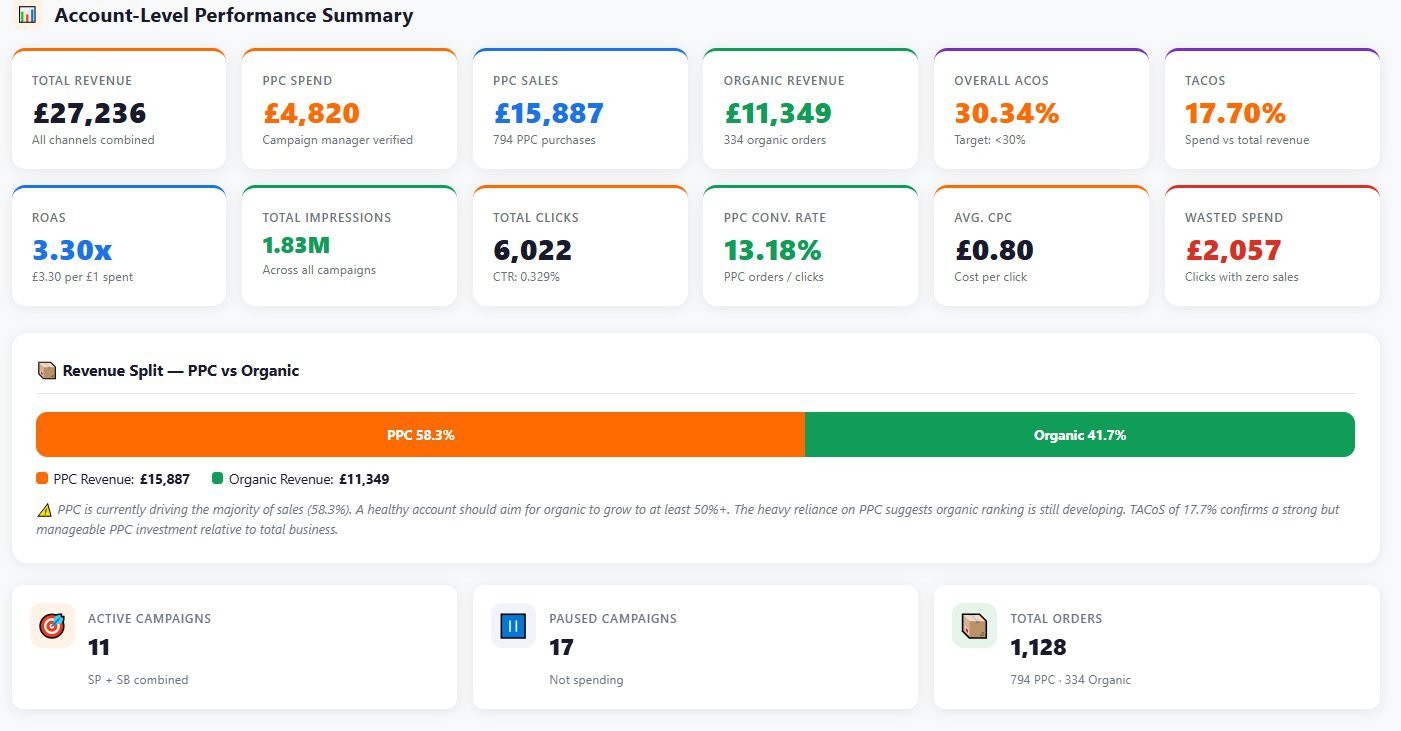Viewport: 1401px width, 731px height.
Task: Click the 'Account-Level Performance Summary' heading
Action: [x=233, y=16]
